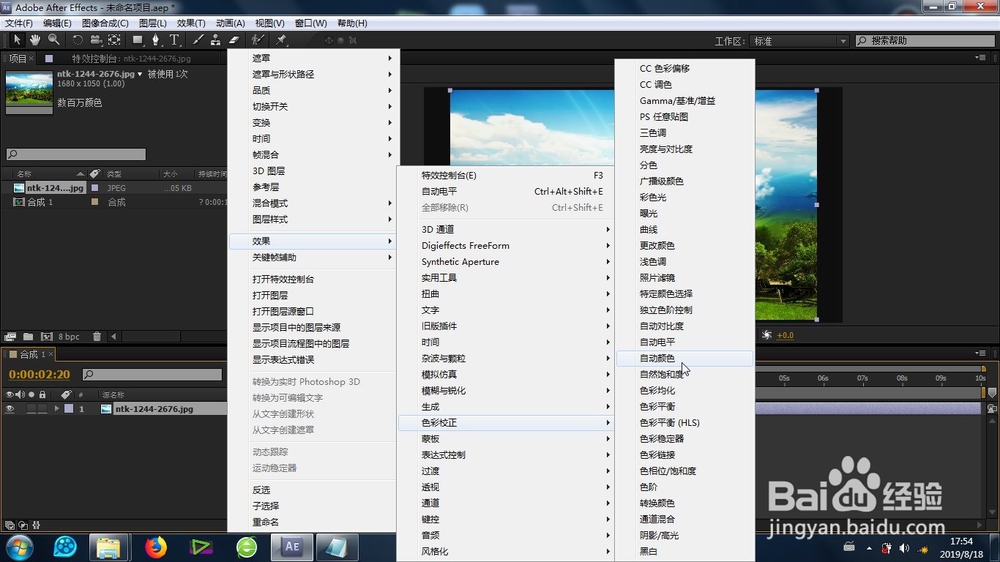Select the Clone Stamp tool

coord(216,40)
